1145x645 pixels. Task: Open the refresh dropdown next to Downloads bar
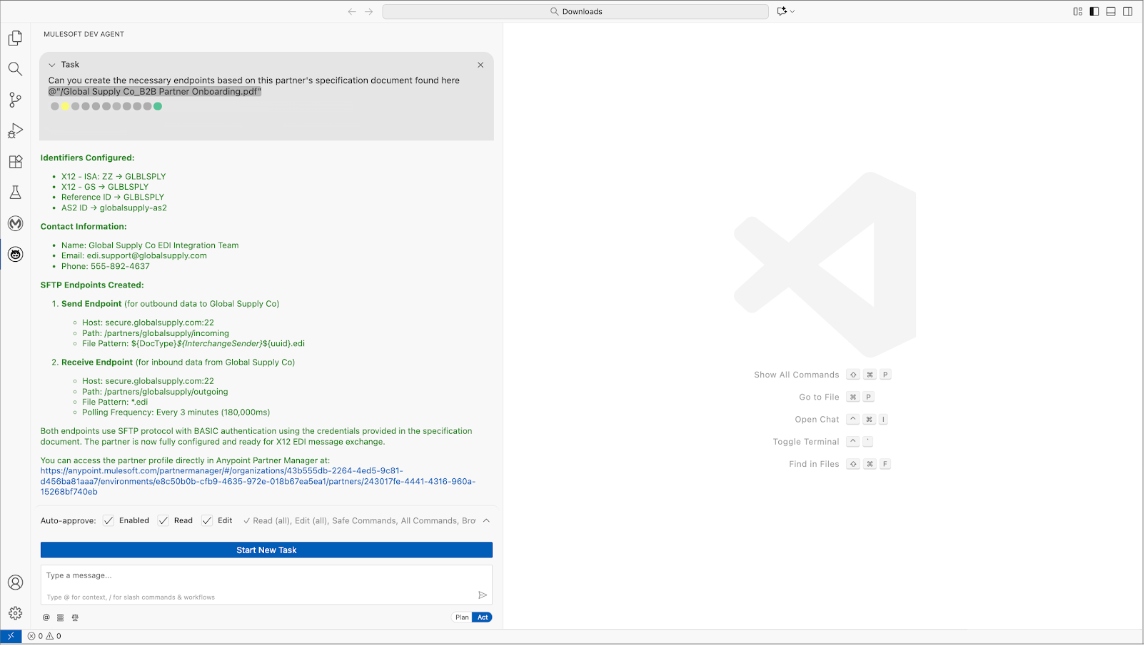(793, 11)
